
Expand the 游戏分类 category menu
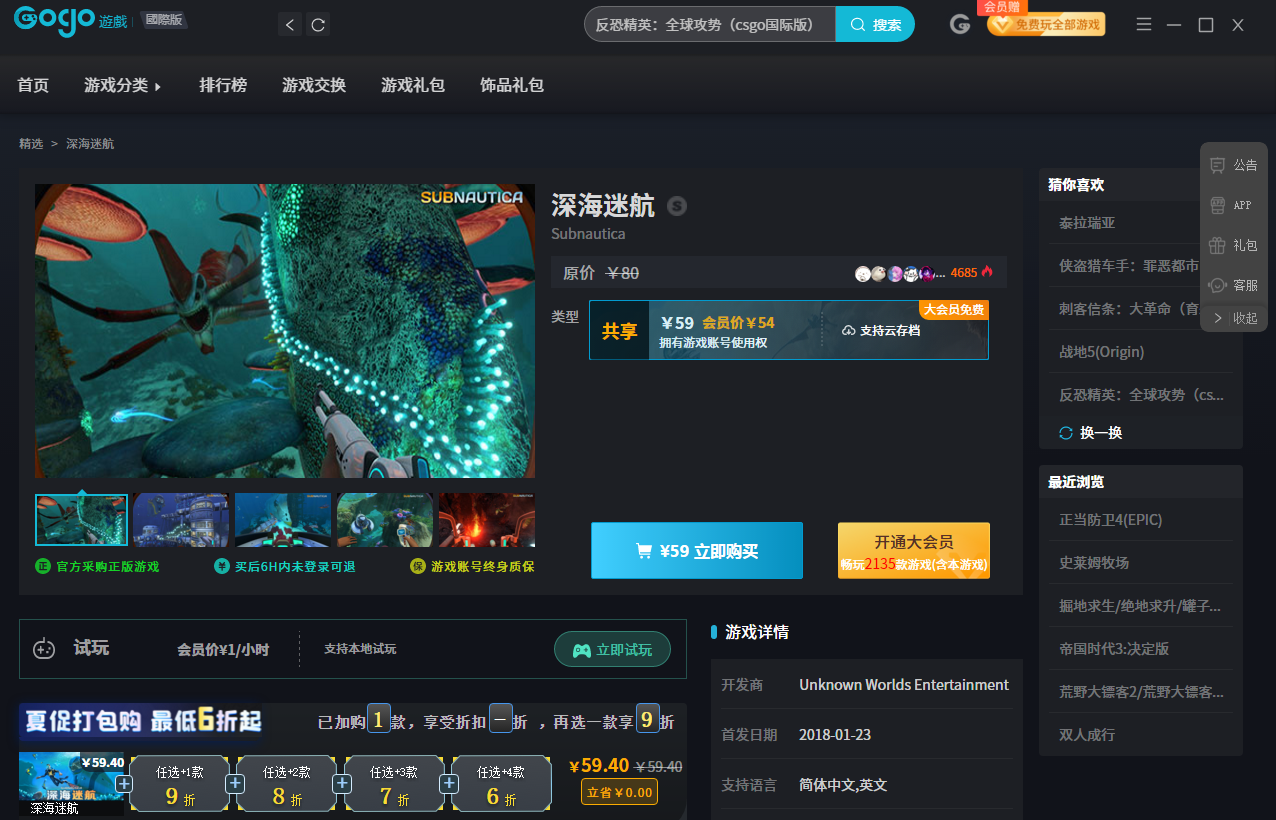(x=122, y=85)
